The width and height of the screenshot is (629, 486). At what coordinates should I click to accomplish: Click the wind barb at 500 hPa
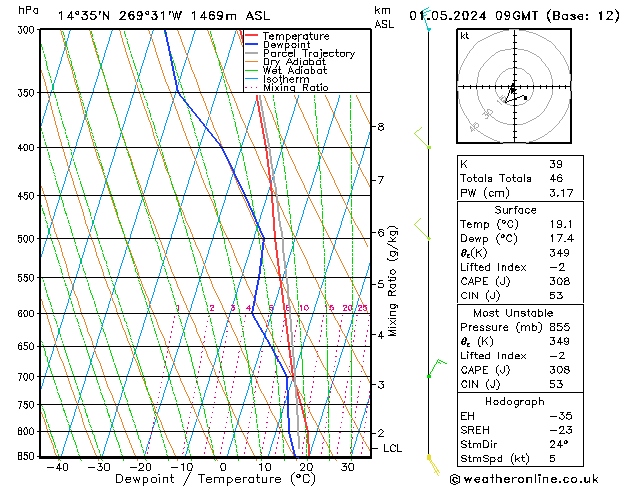pyautogui.click(x=422, y=229)
